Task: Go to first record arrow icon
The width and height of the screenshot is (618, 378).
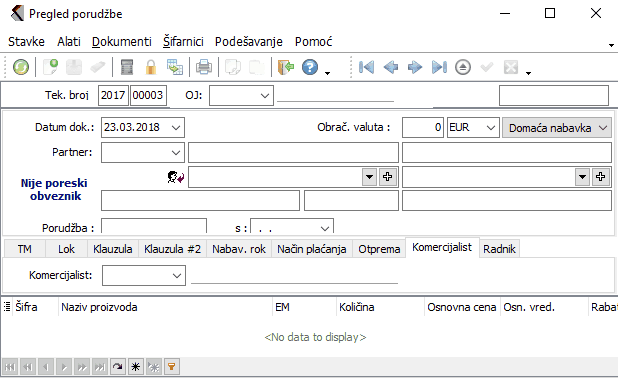Action: 367,67
